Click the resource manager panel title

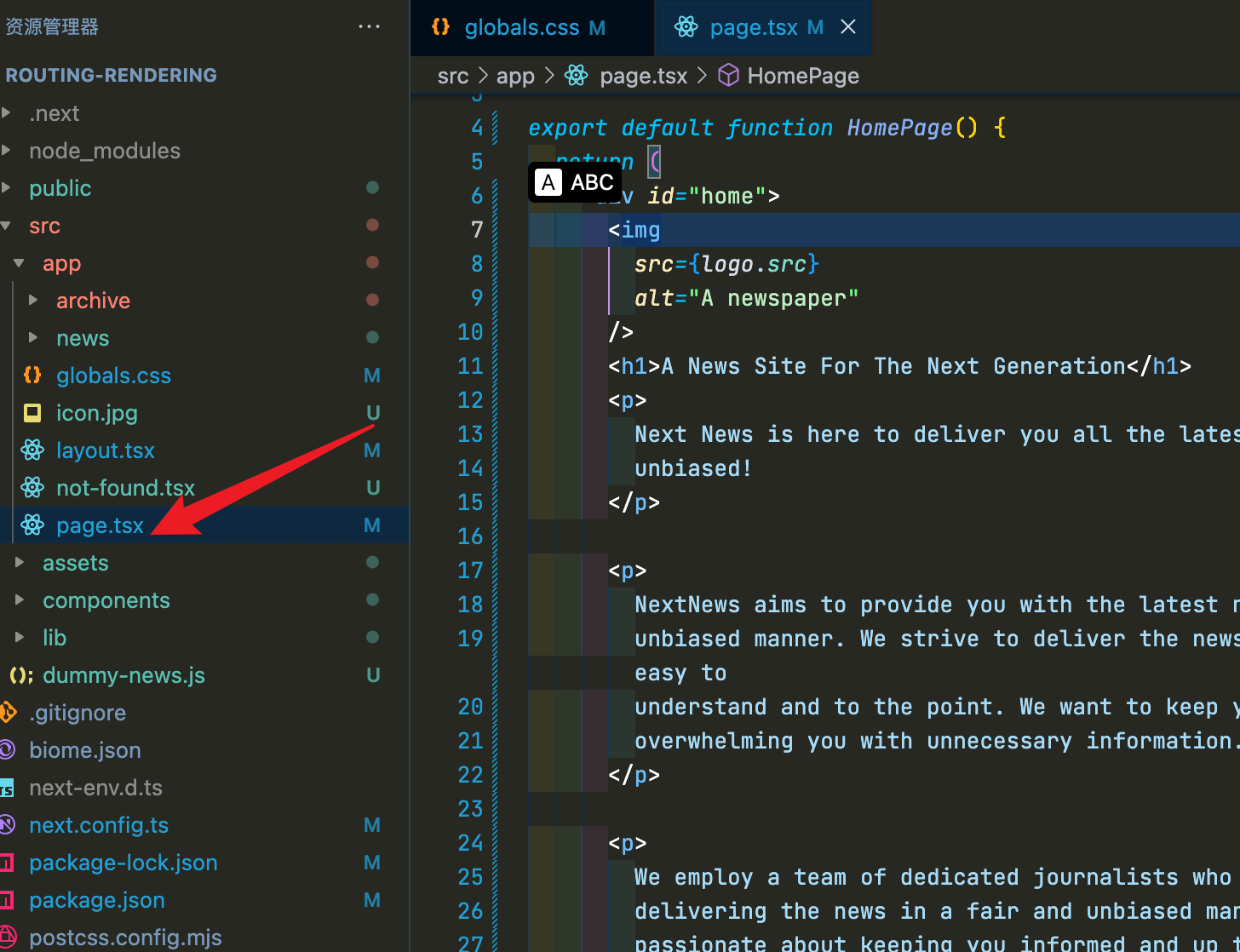[x=52, y=26]
